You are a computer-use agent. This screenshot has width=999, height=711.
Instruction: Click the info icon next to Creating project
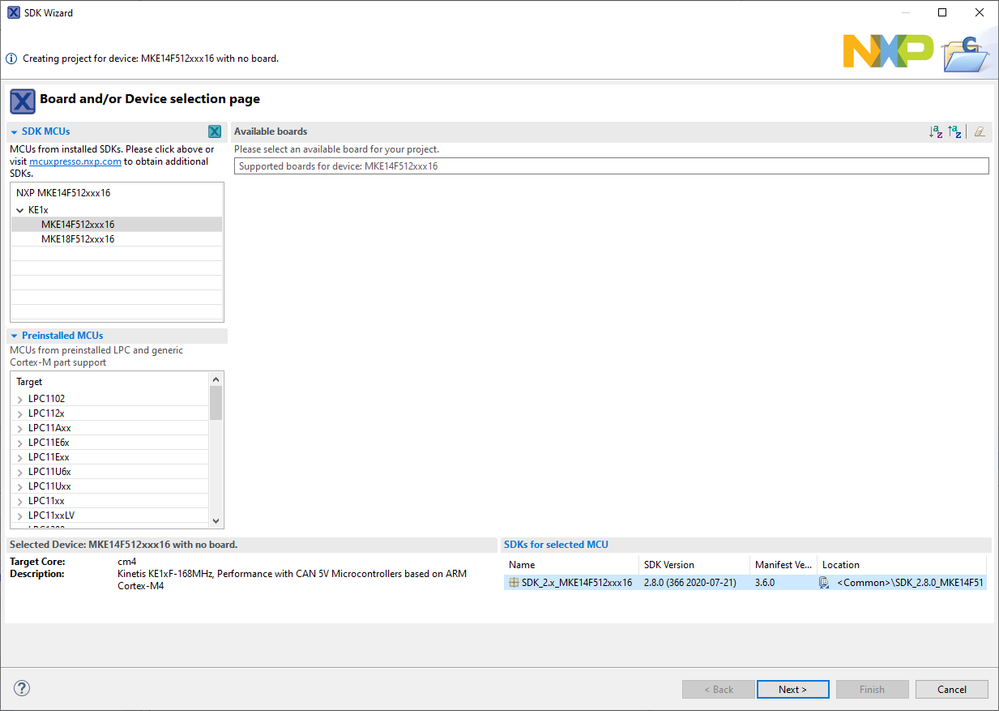[x=11, y=59]
